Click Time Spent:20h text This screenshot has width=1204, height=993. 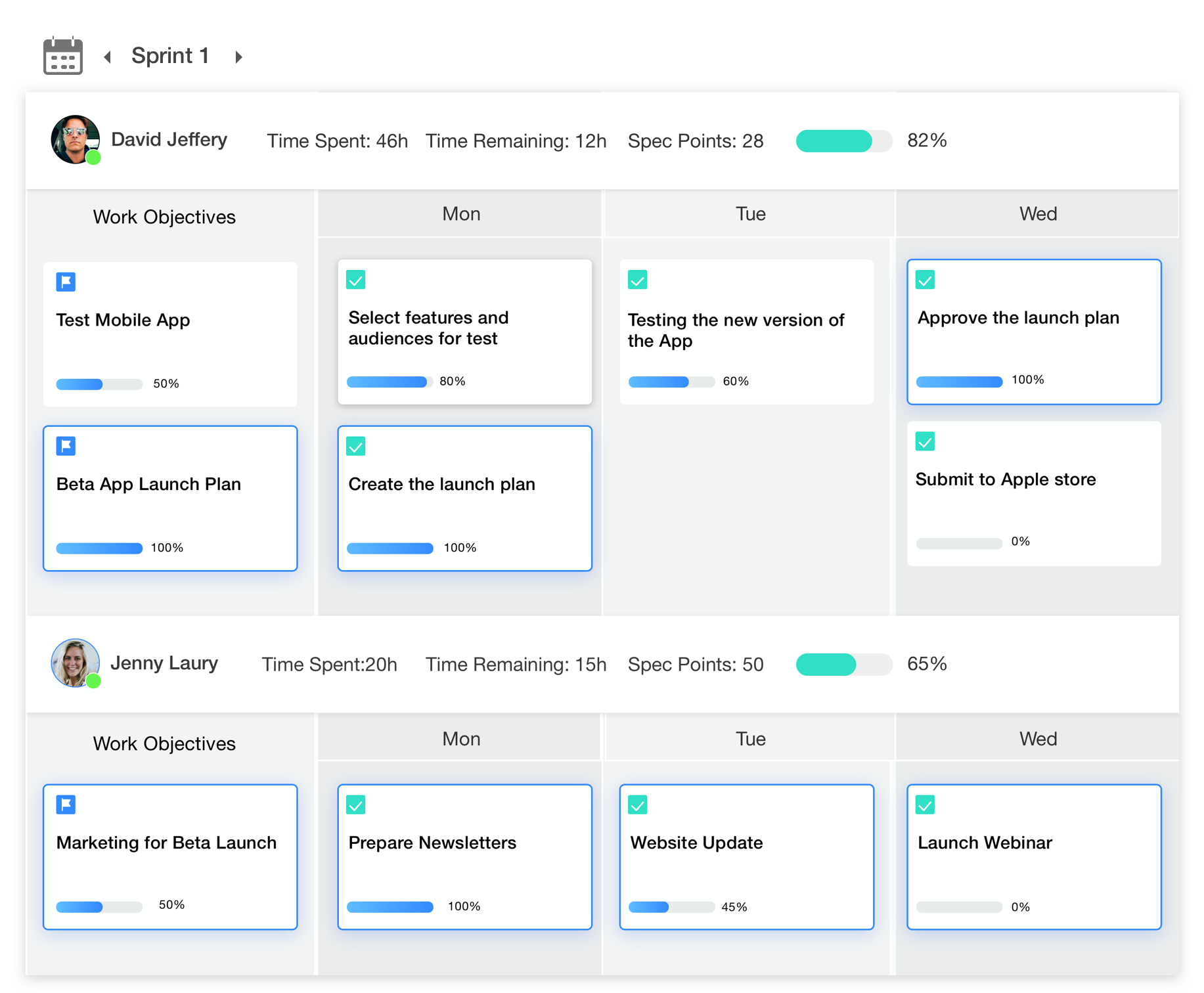[330, 665]
